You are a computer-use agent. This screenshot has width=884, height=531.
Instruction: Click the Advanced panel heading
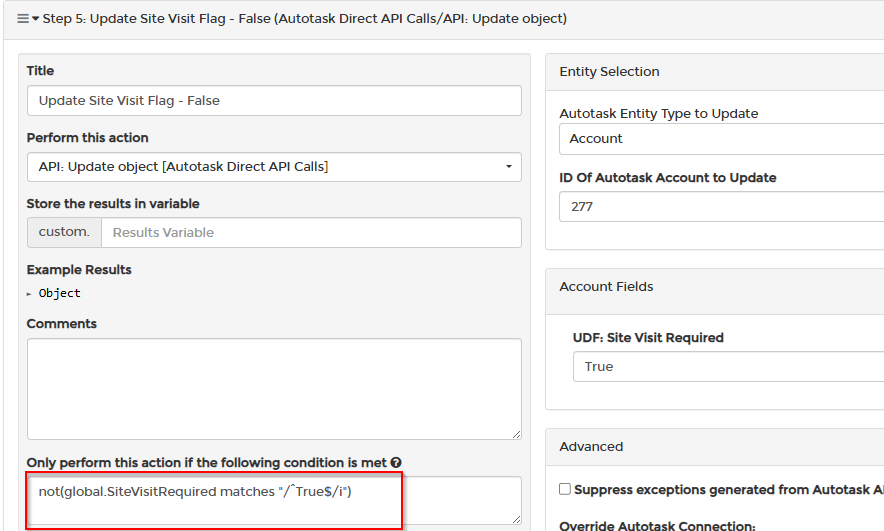591,446
